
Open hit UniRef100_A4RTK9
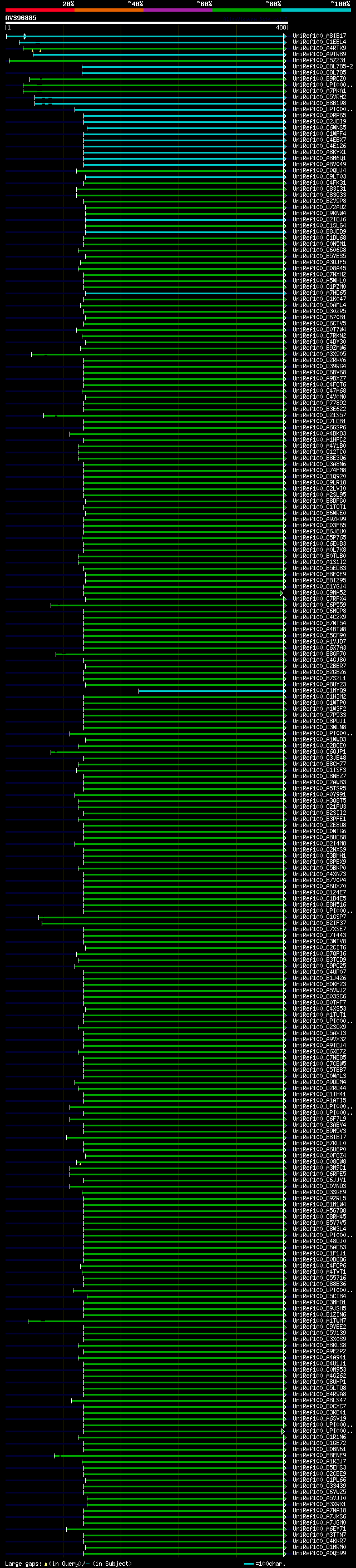319,48
